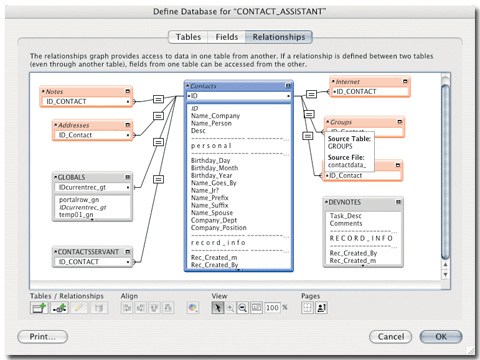
Task: Click the pencil edit icon under Tables / Relationships
Action: pyautogui.click(x=79, y=308)
